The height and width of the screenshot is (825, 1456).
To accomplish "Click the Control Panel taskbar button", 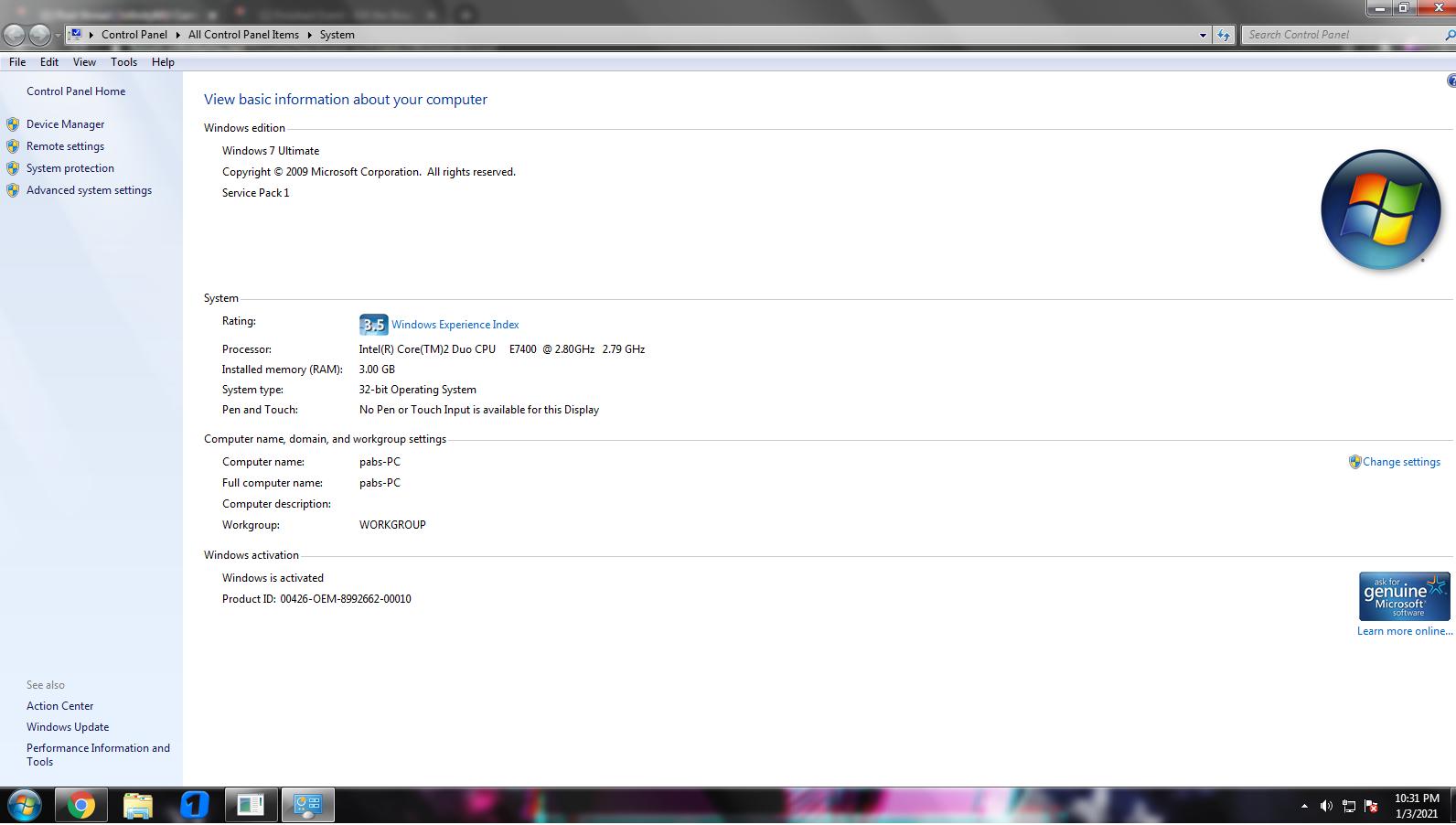I will click(307, 806).
